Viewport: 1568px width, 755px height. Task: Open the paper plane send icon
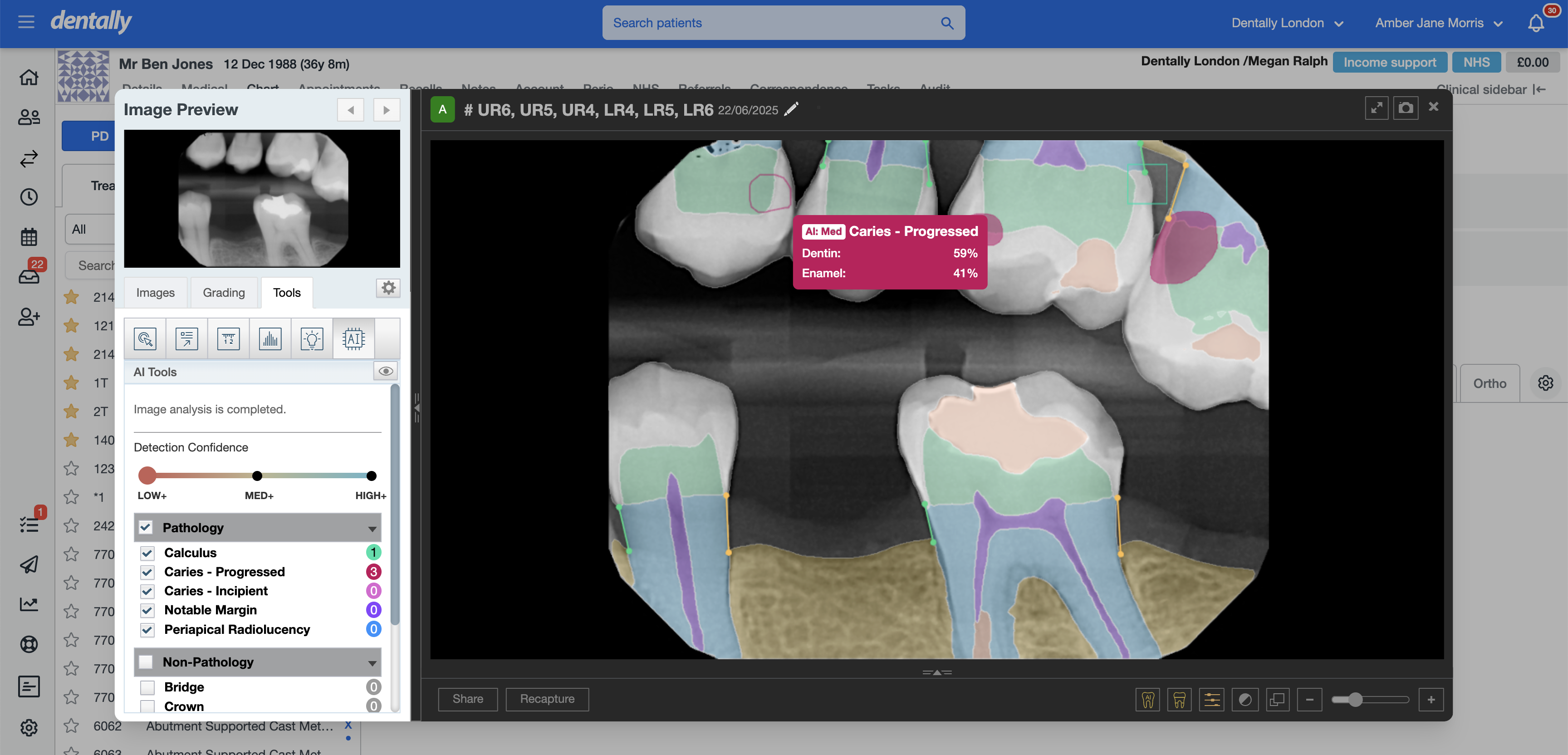pyautogui.click(x=29, y=564)
